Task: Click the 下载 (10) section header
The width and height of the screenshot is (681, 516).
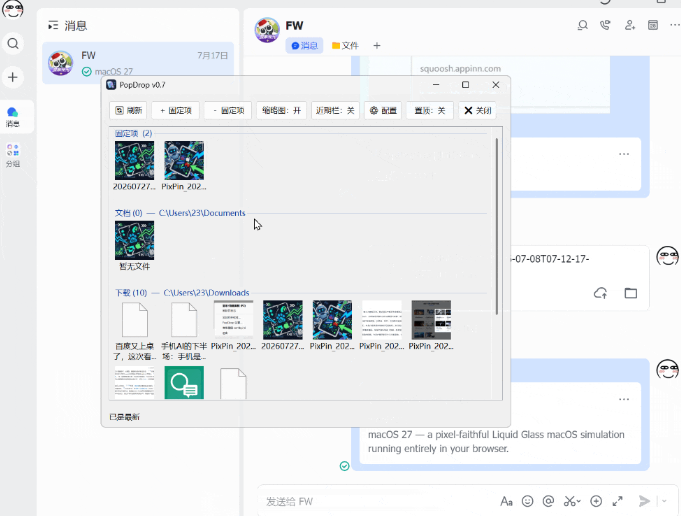Action: pyautogui.click(x=131, y=293)
